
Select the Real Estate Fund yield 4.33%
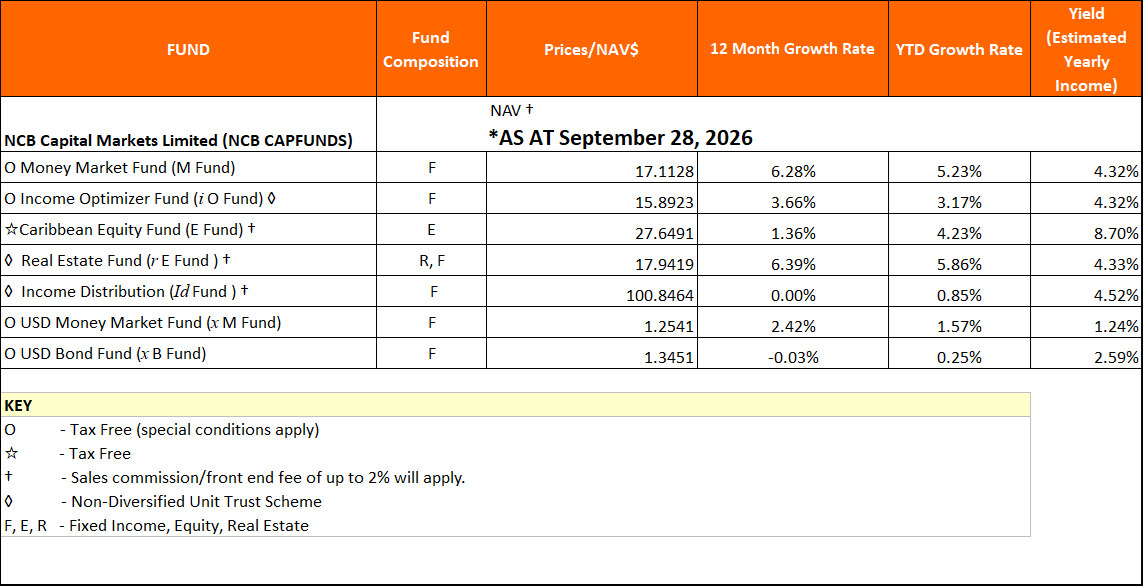tap(1117, 265)
